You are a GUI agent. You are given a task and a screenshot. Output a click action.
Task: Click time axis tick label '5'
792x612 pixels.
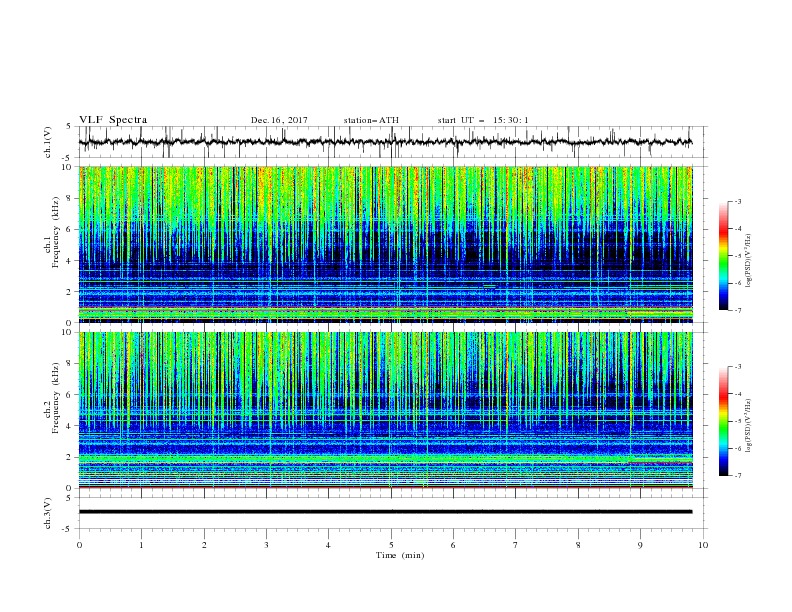pos(391,545)
